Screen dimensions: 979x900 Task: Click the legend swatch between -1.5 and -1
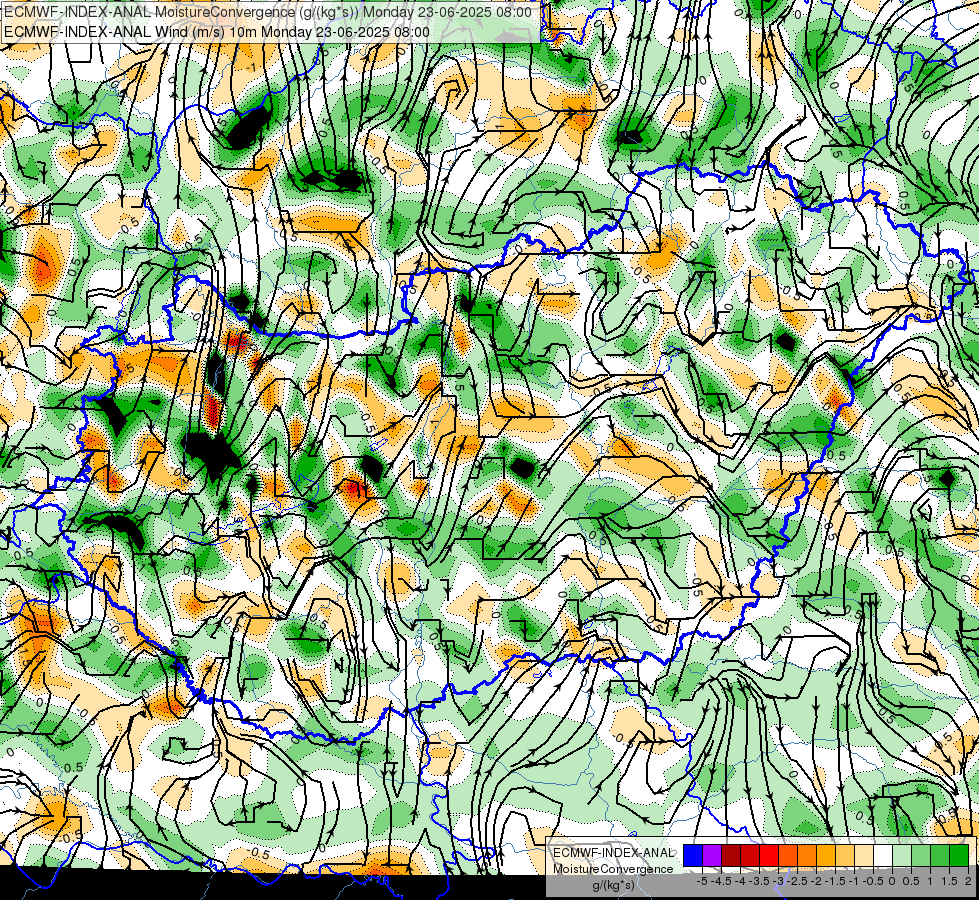coord(845,855)
